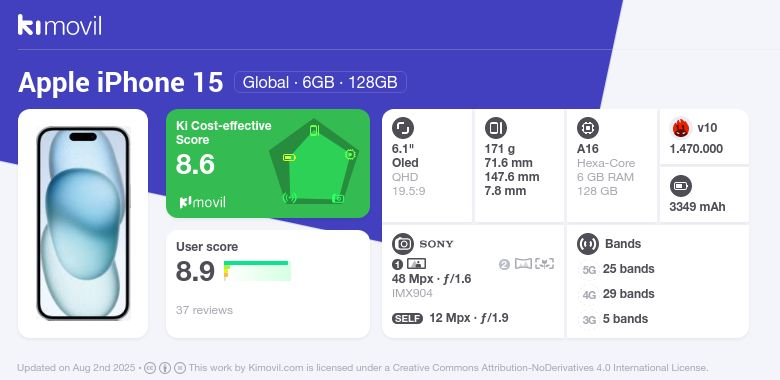
Task: Click the Ki Cost-effective Score pentagon chart
Action: pyautogui.click(x=314, y=162)
